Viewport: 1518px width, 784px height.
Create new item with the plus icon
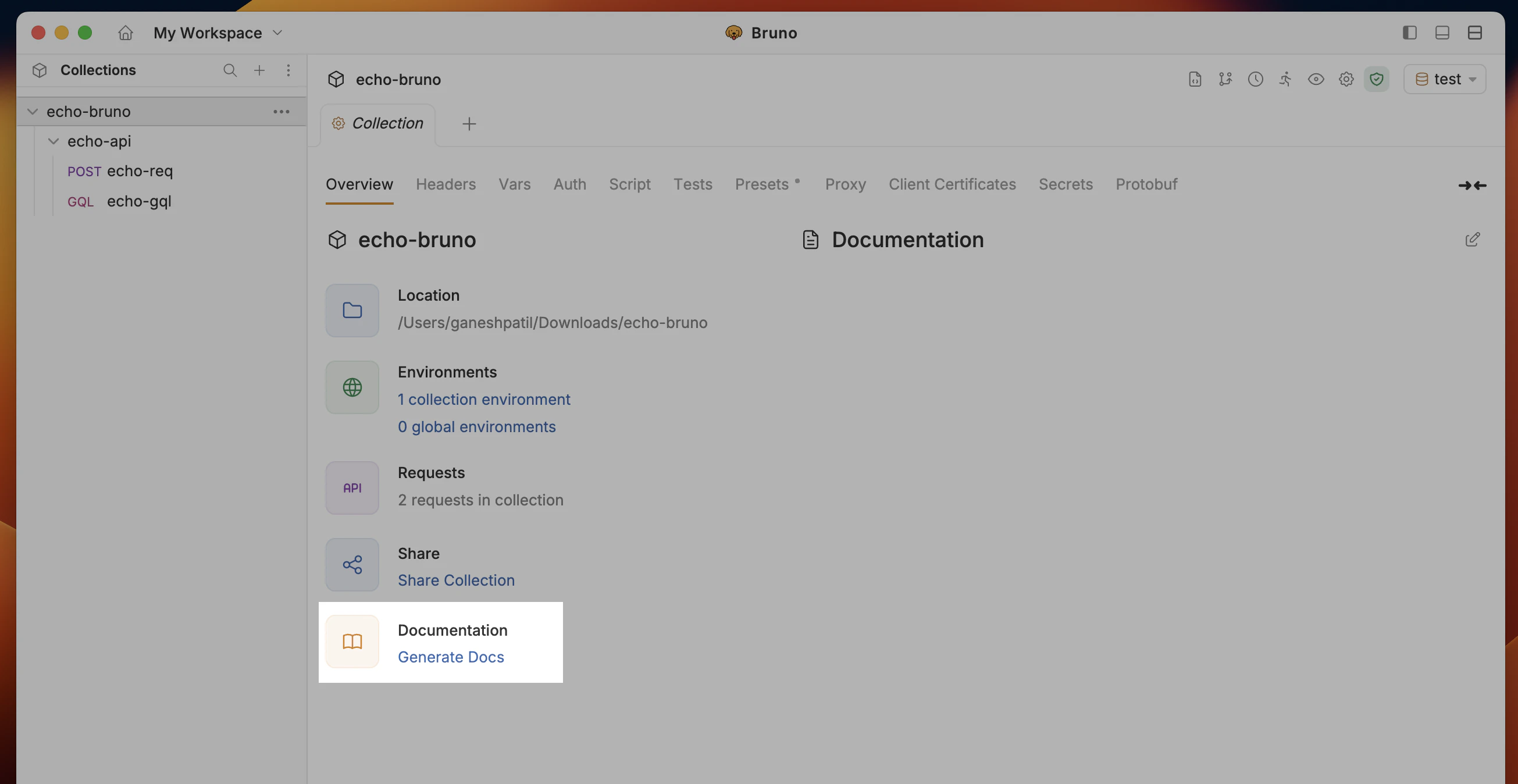259,70
